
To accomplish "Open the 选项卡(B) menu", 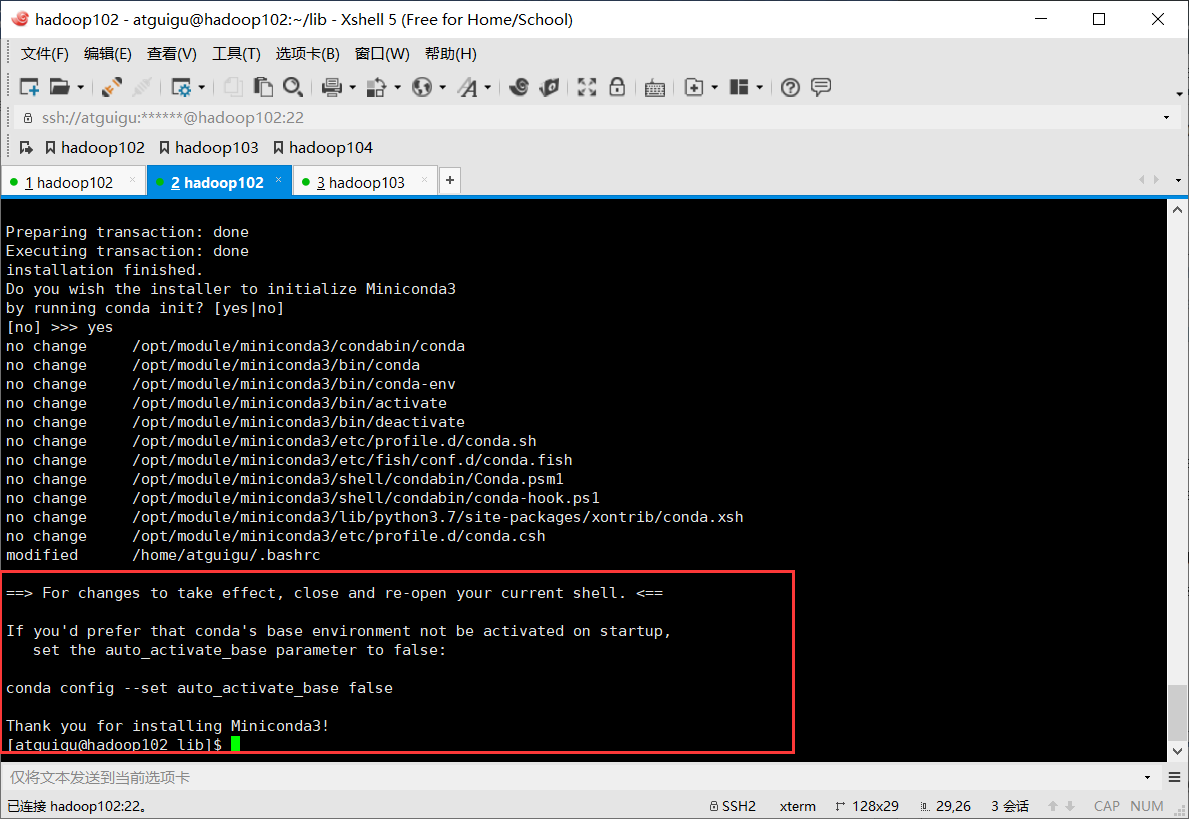I will click(x=307, y=54).
